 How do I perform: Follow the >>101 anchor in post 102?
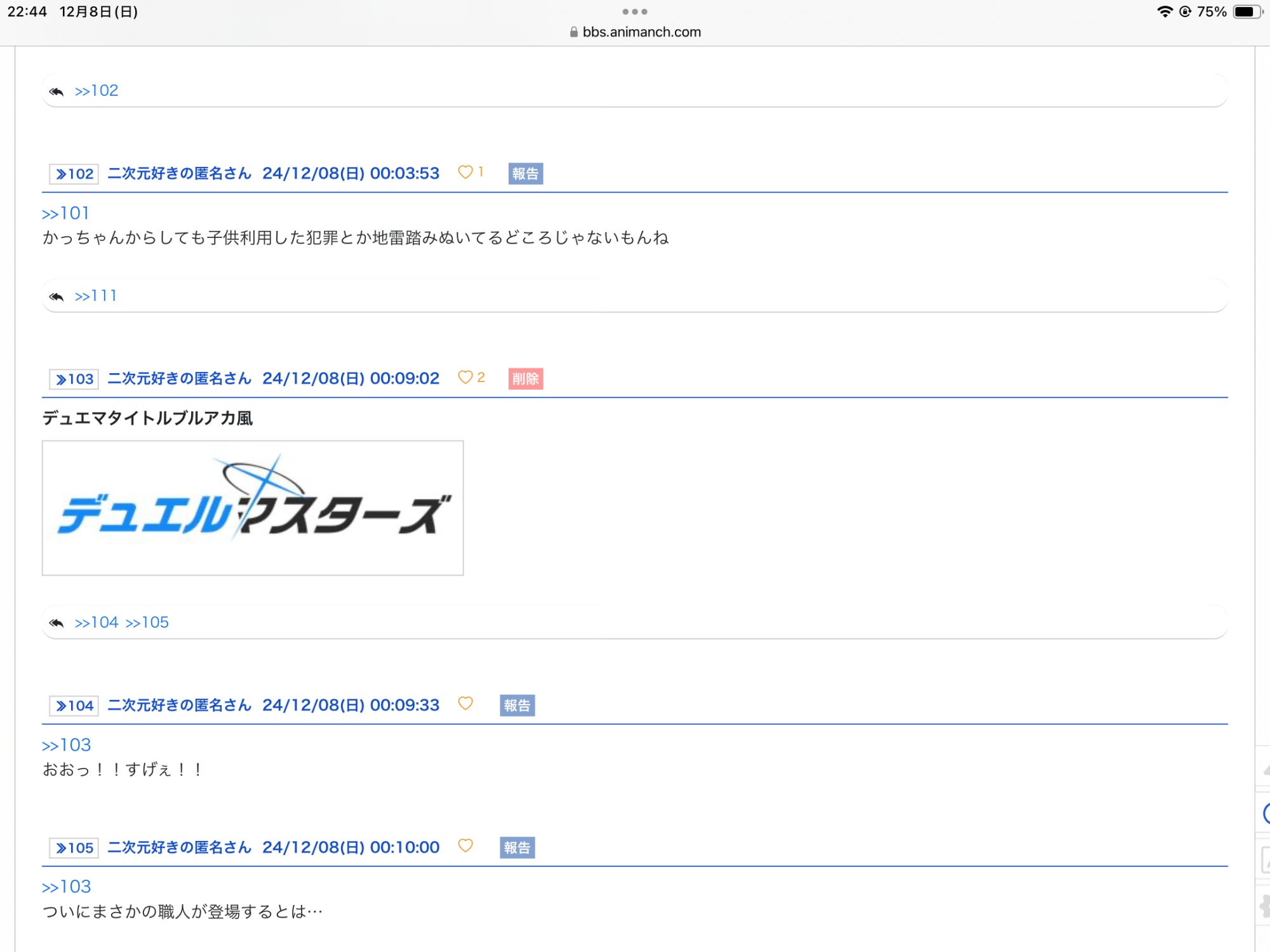coord(65,213)
